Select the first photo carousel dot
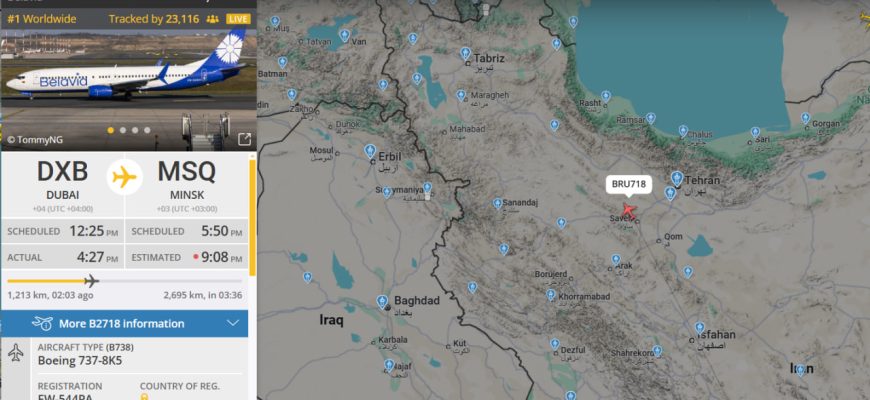Screen dimensions: 870x400 tap(111, 130)
